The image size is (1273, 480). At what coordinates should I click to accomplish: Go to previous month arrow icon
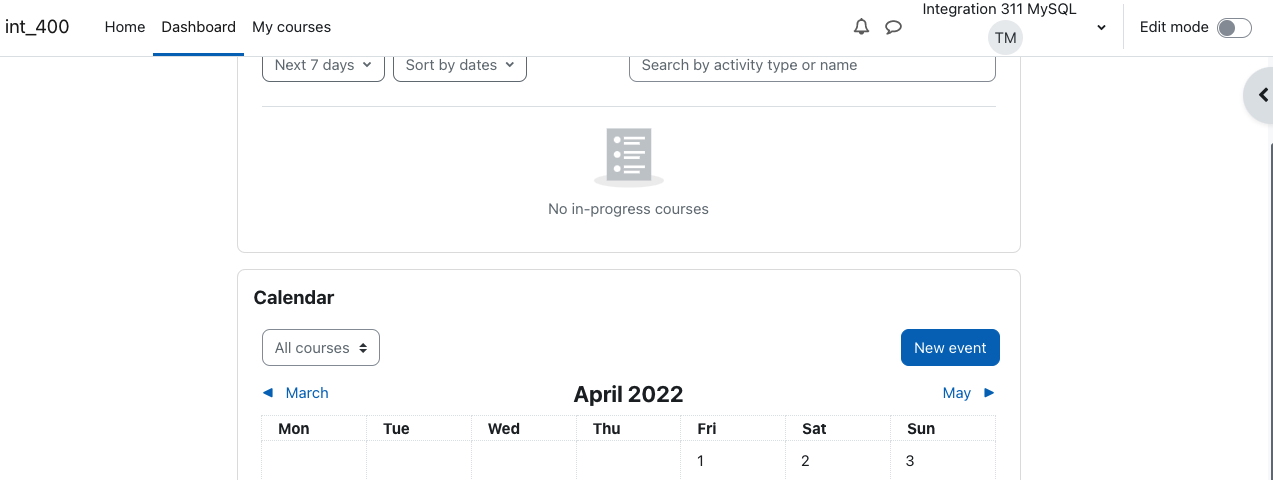tap(267, 393)
